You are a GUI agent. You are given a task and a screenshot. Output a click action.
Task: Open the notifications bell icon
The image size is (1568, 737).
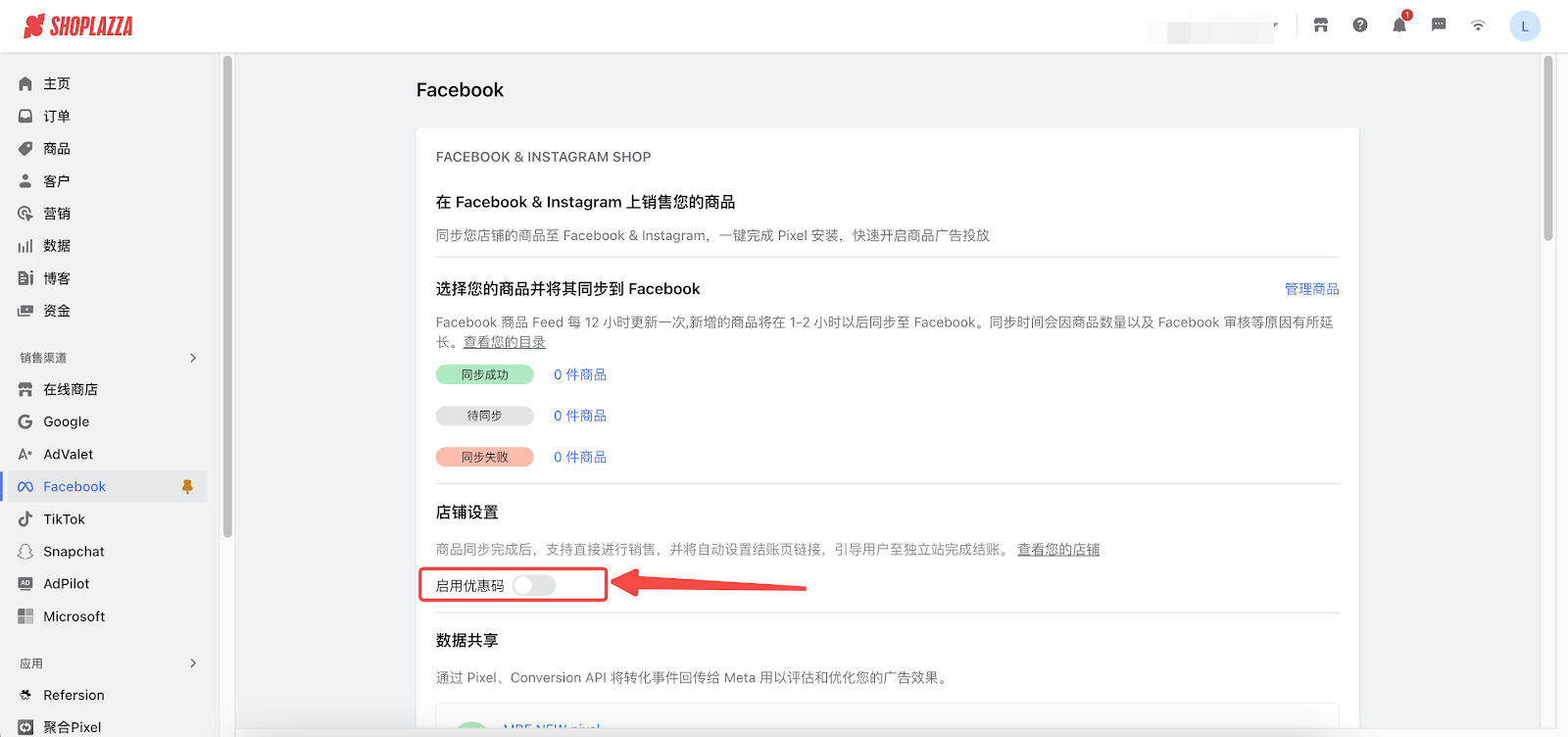1399,25
